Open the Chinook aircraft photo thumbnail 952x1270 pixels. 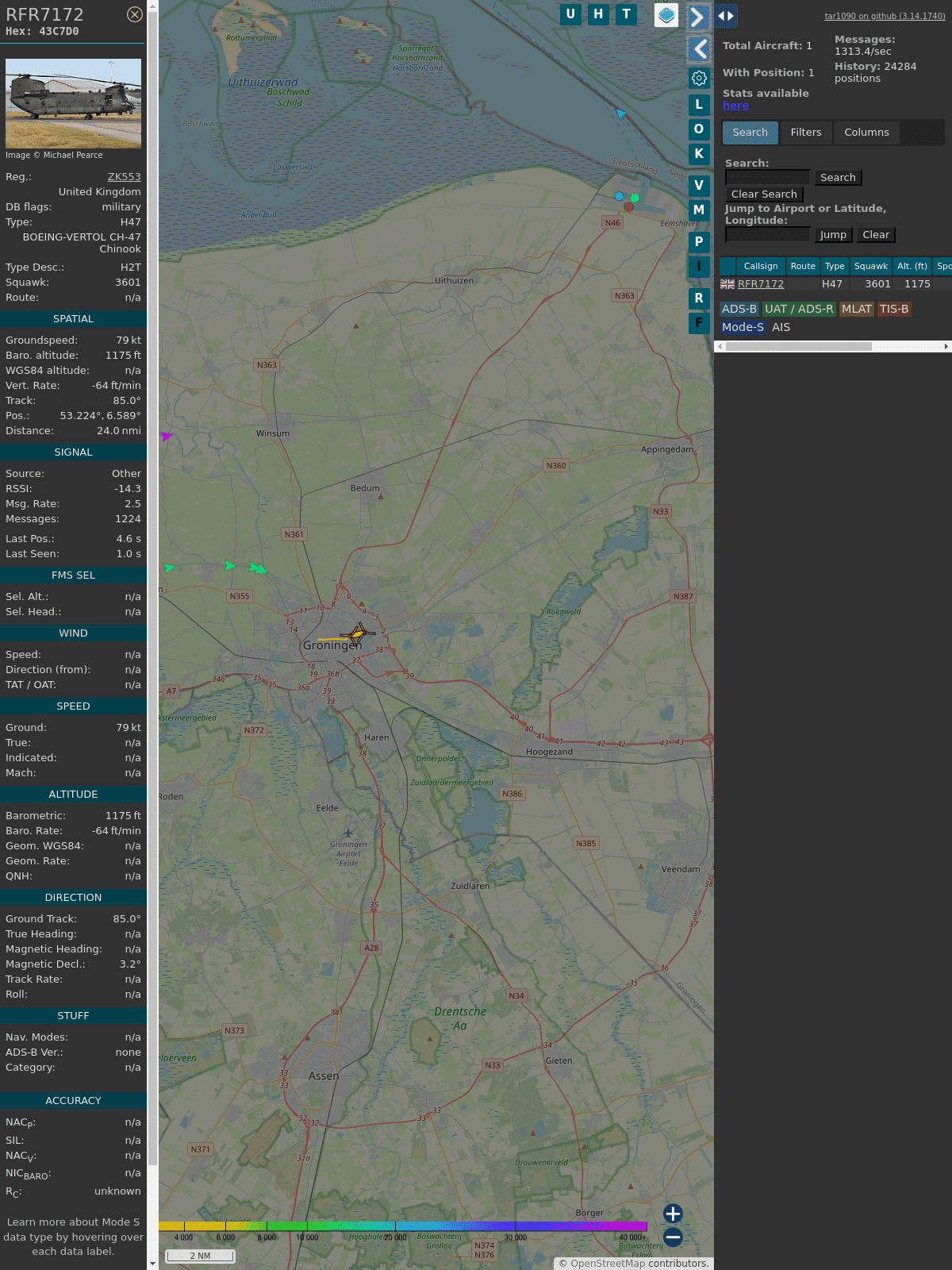(x=73, y=103)
